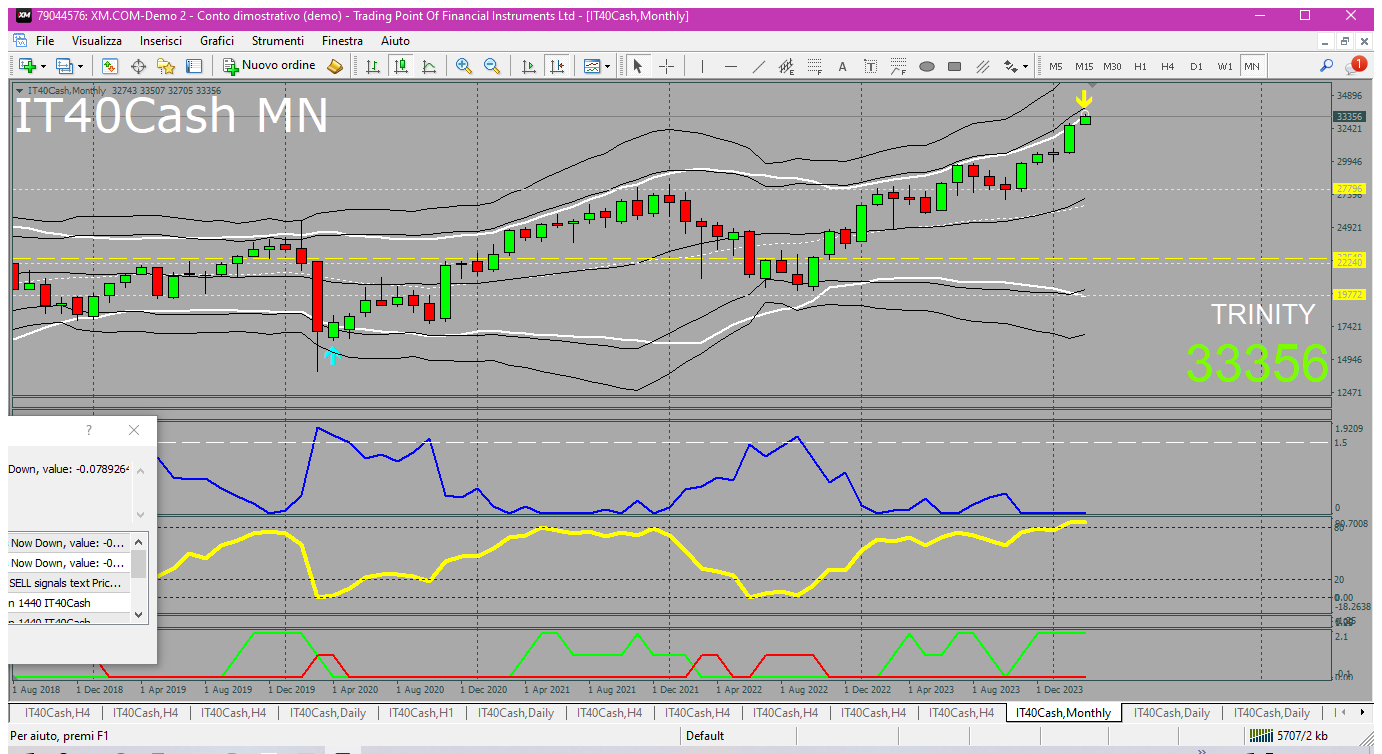Select the Text Label tool

point(870,66)
